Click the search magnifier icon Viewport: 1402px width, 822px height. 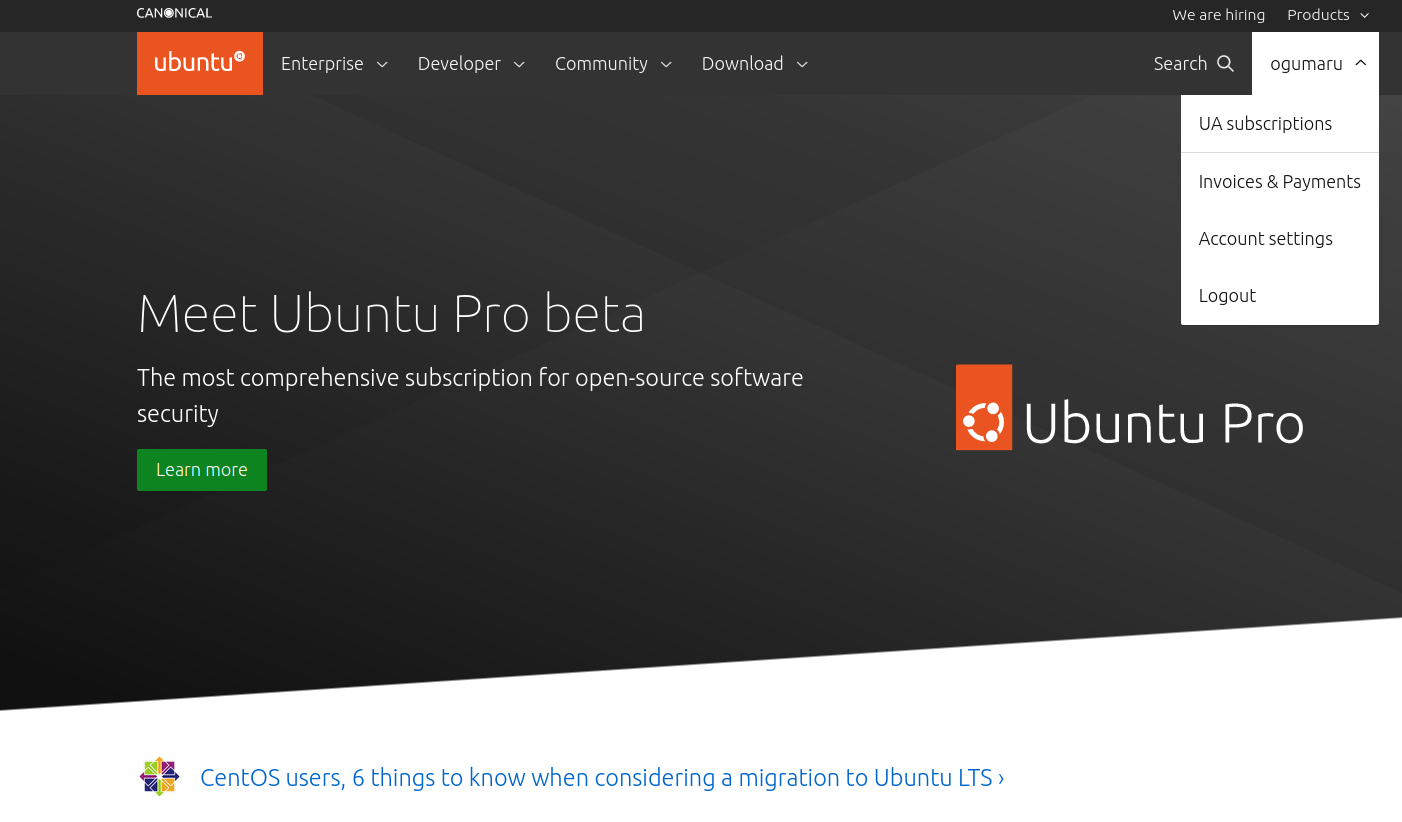click(x=1225, y=64)
